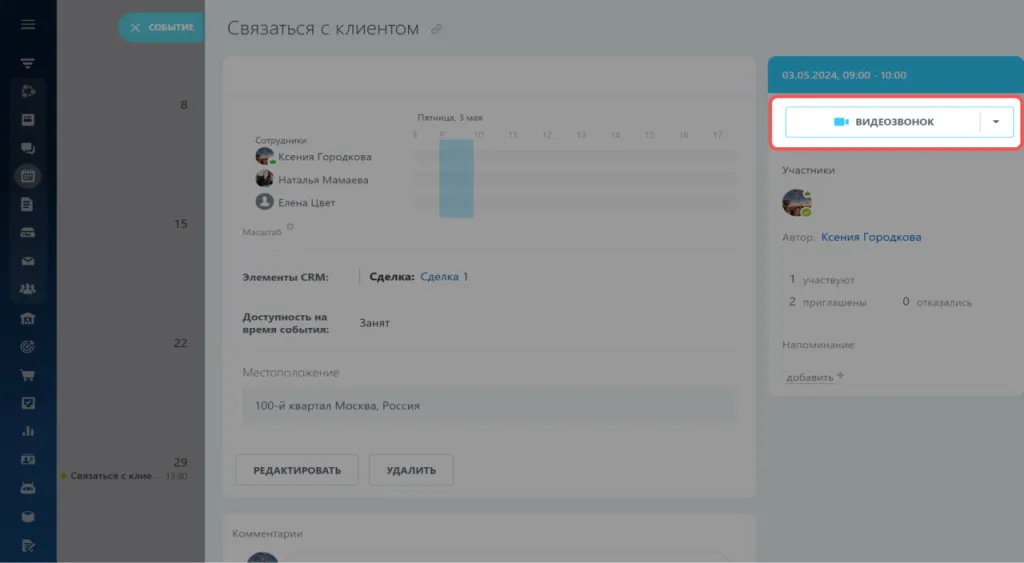The height and width of the screenshot is (563, 1024).
Task: Open the analytics bar chart icon in sidebar
Action: [27, 431]
